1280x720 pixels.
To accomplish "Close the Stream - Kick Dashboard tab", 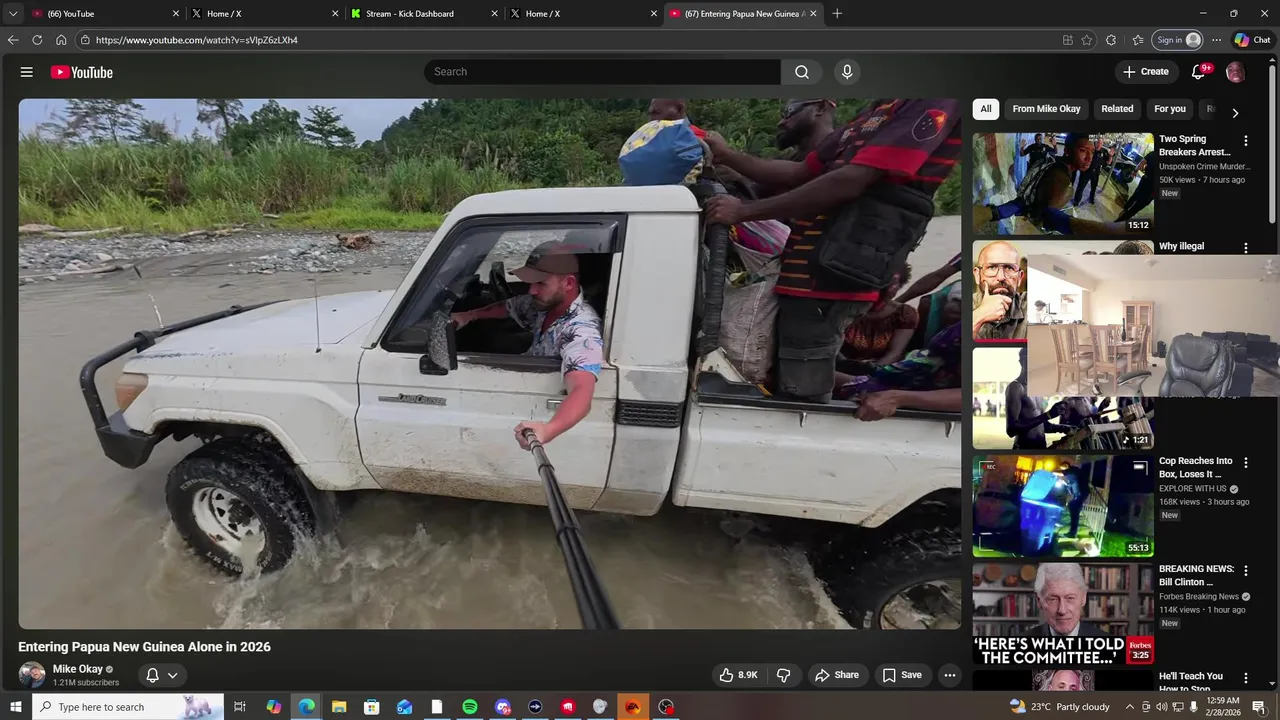I will tap(494, 14).
